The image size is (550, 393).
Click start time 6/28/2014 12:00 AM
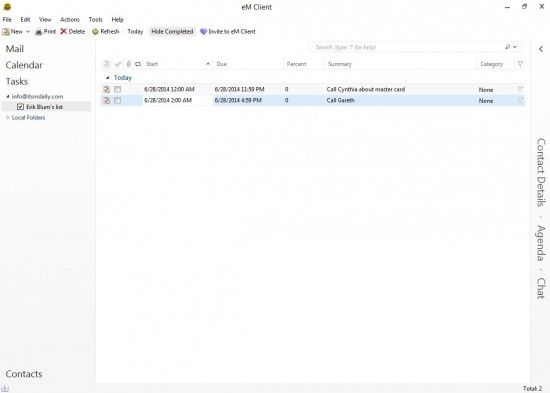coord(169,89)
